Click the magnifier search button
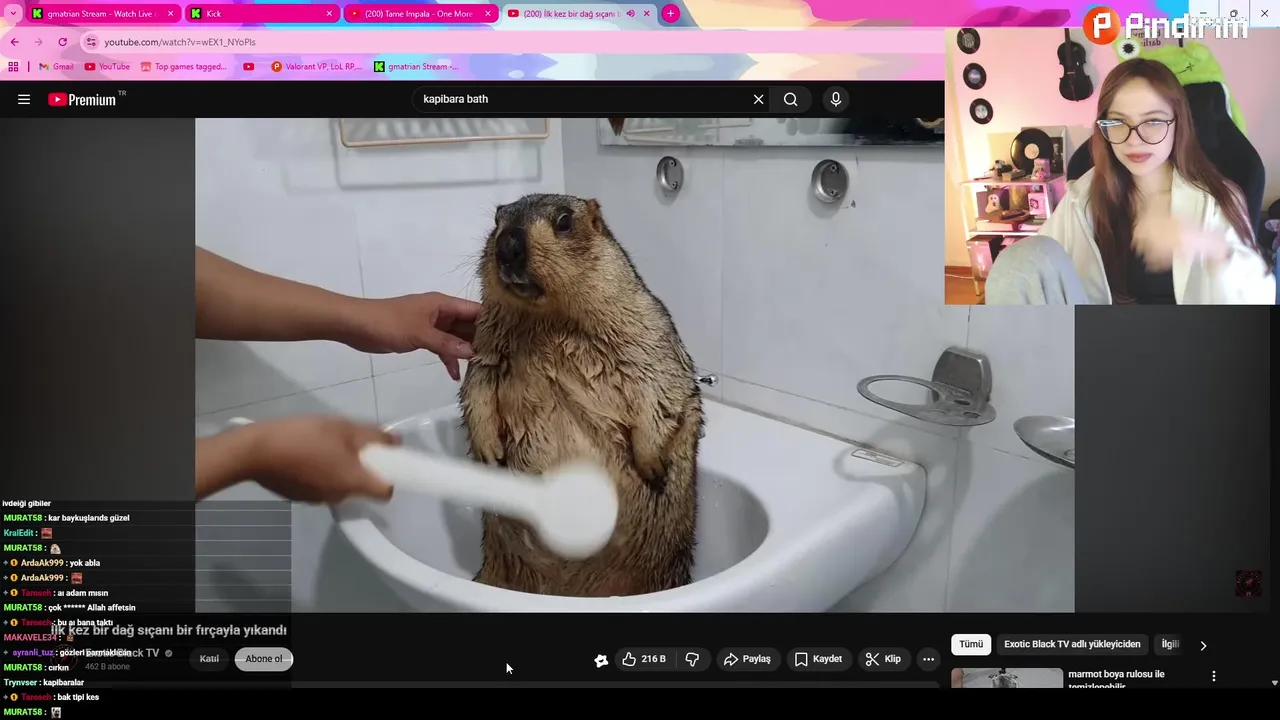 791,99
